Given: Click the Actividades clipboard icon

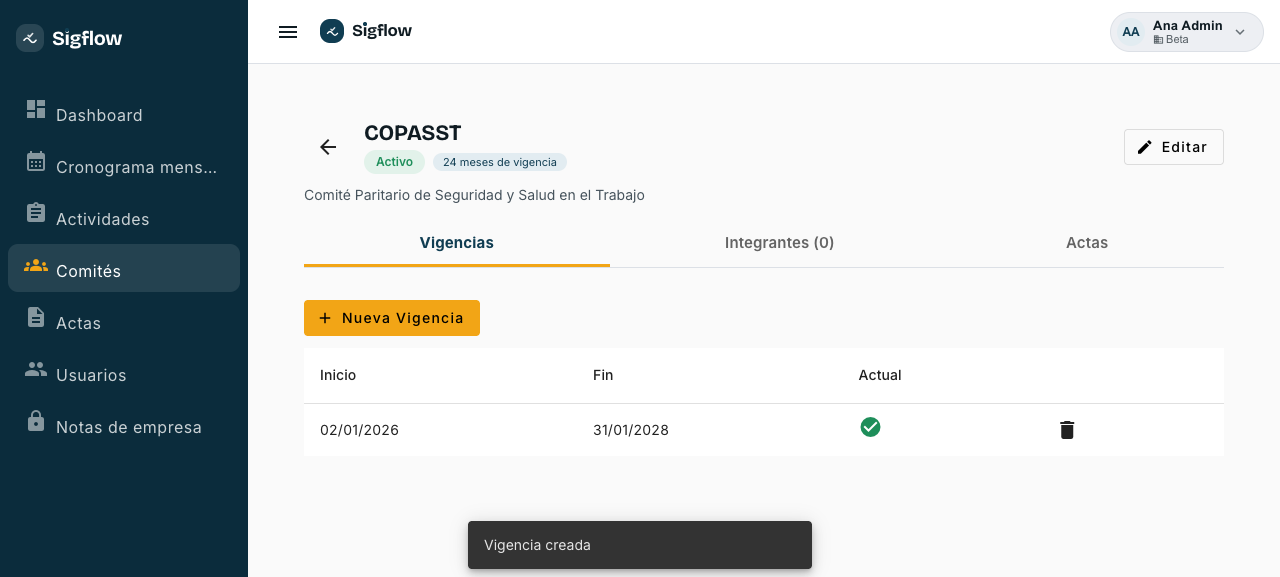Looking at the screenshot, I should pyautogui.click(x=36, y=213).
